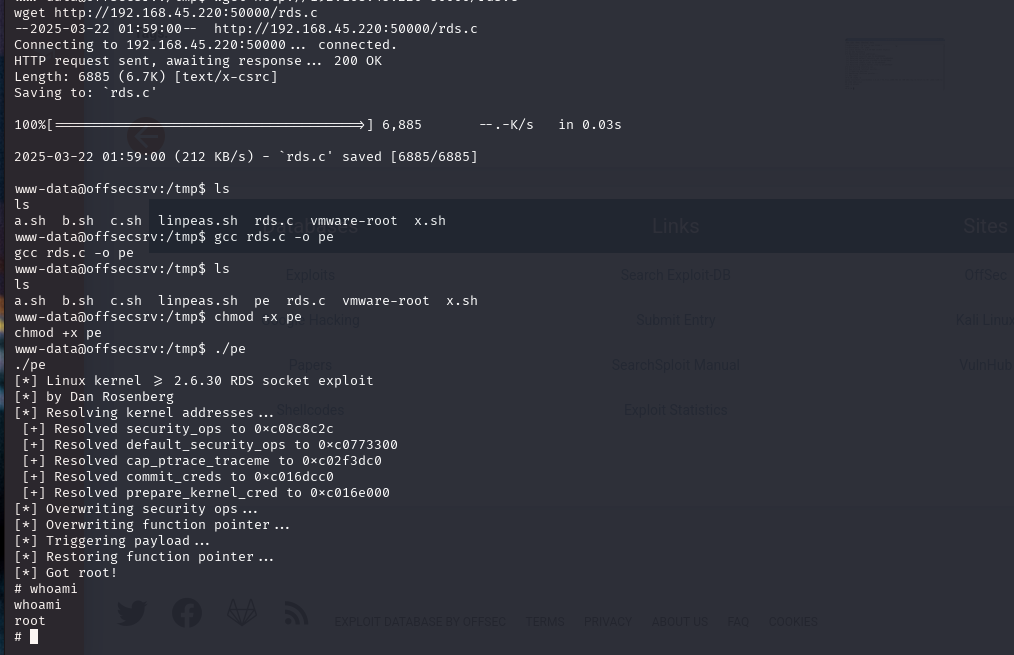Viewport: 1014px width, 655px height.
Task: Click the "'rds.c' saved [6885/6885]" line
Action: coord(246,156)
